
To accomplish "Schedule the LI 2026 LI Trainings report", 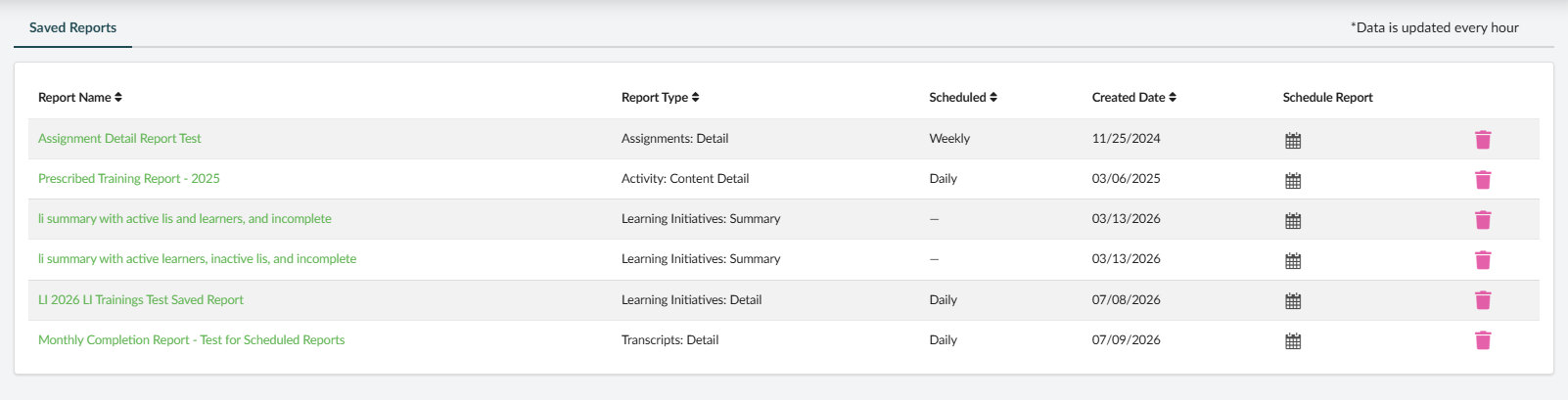I will (1293, 301).
